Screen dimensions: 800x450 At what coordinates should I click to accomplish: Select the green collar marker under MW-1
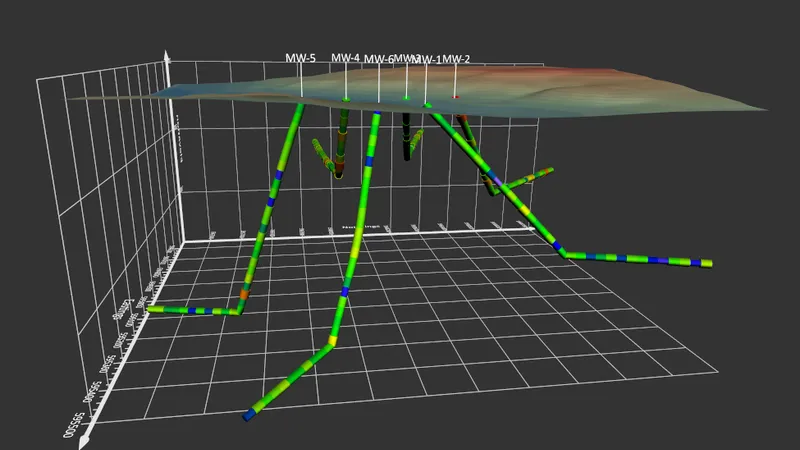click(x=427, y=106)
